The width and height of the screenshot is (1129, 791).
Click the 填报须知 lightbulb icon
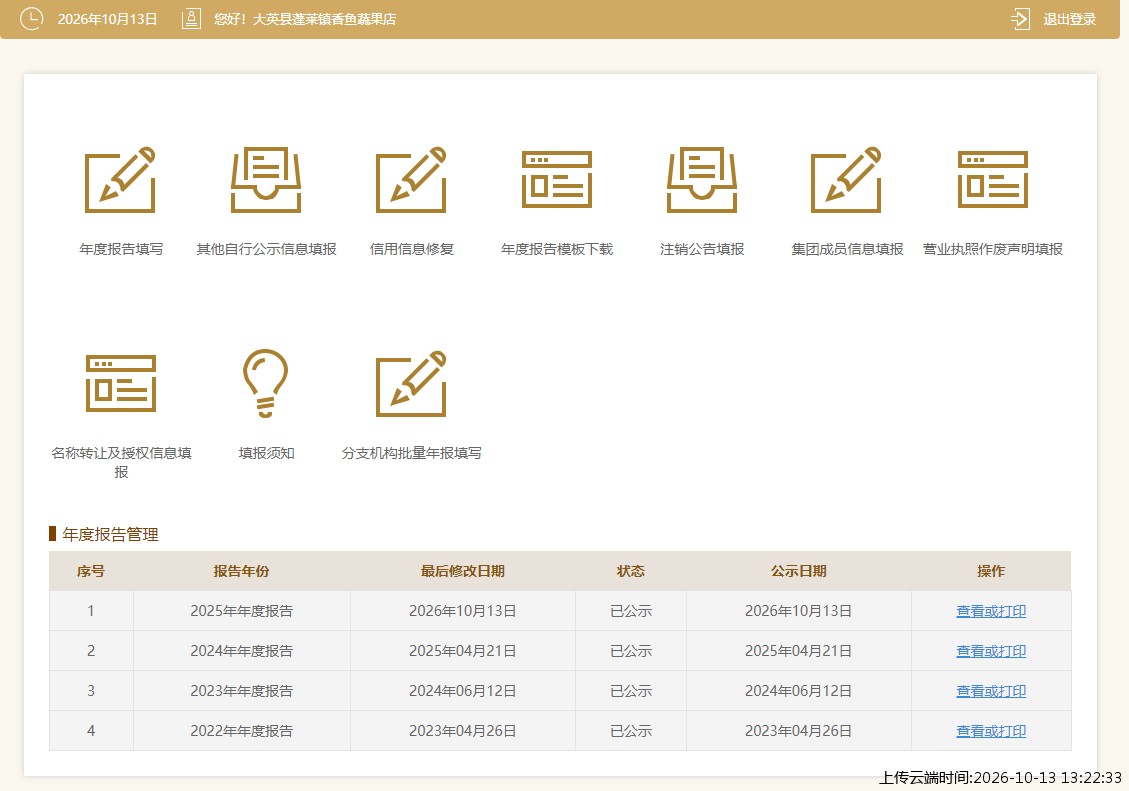[x=266, y=384]
